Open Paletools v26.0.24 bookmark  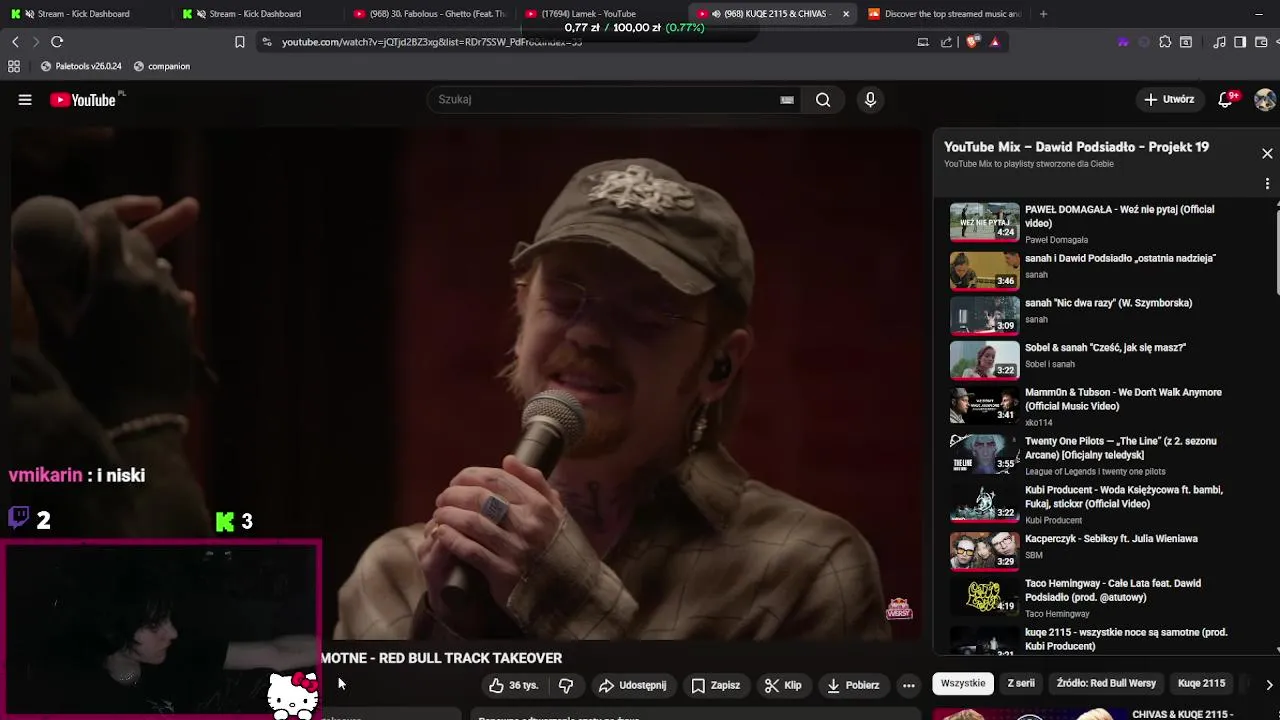pos(81,66)
